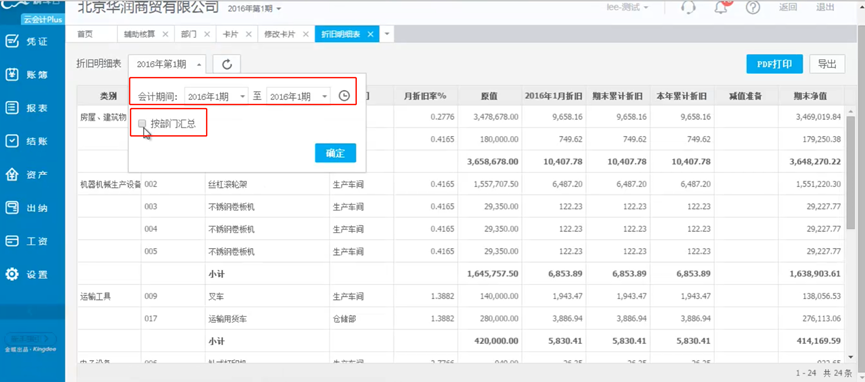This screenshot has height=382, width=865.
Task: Toggle the 折旧明细表 period filter 2016年第1期
Action: 168,64
